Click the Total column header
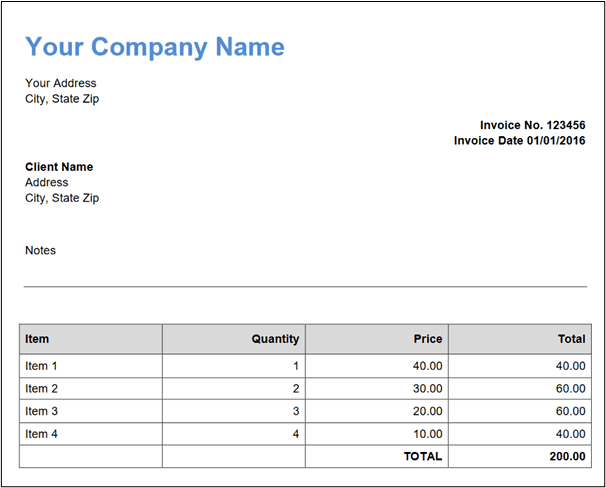The width and height of the screenshot is (606, 488). pos(571,339)
